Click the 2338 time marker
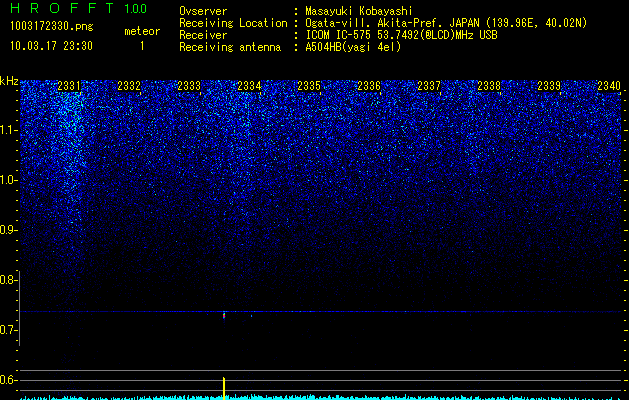Image resolution: width=629 pixels, height=400 pixels. [x=489, y=86]
